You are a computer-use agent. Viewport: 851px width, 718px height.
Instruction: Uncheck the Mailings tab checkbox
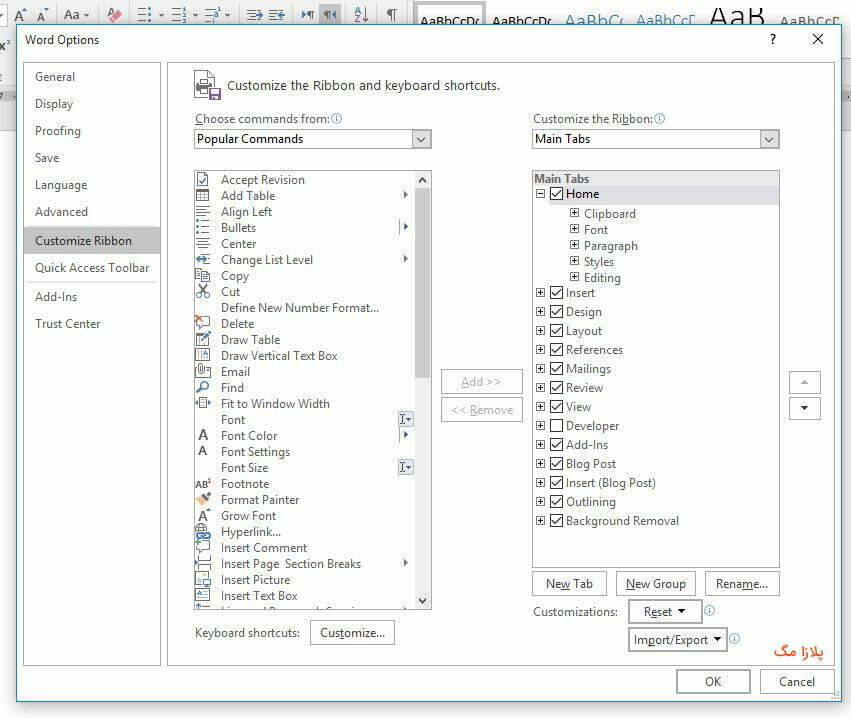(556, 368)
